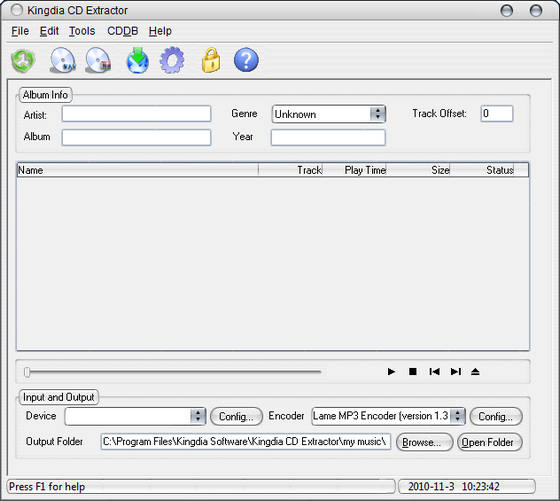Skip to the previous track

point(434,372)
